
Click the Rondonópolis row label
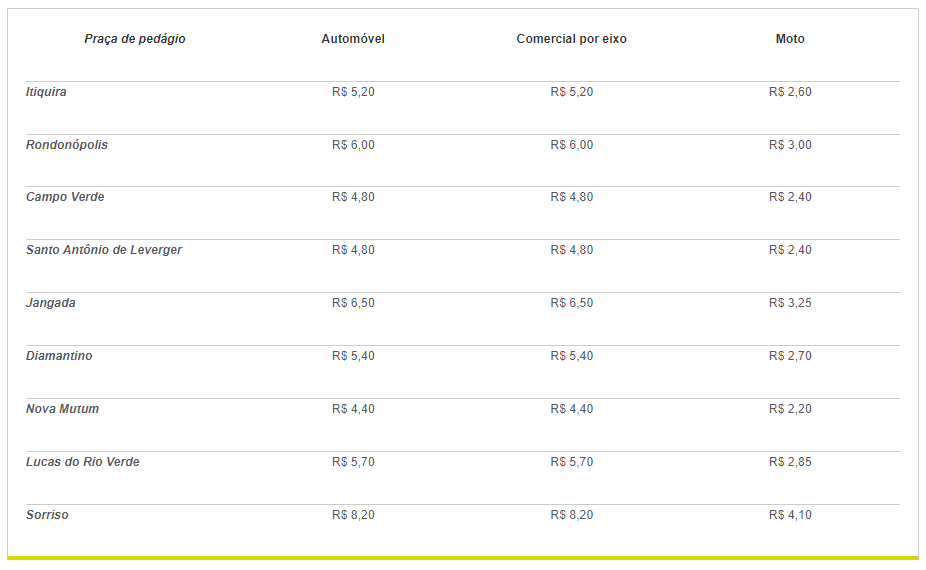pos(67,145)
